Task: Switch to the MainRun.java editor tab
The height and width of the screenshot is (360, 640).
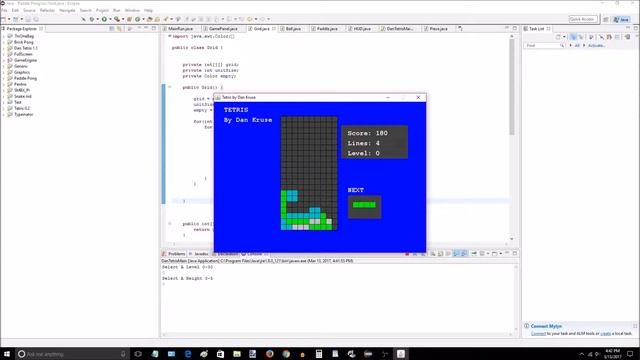Action: 180,29
